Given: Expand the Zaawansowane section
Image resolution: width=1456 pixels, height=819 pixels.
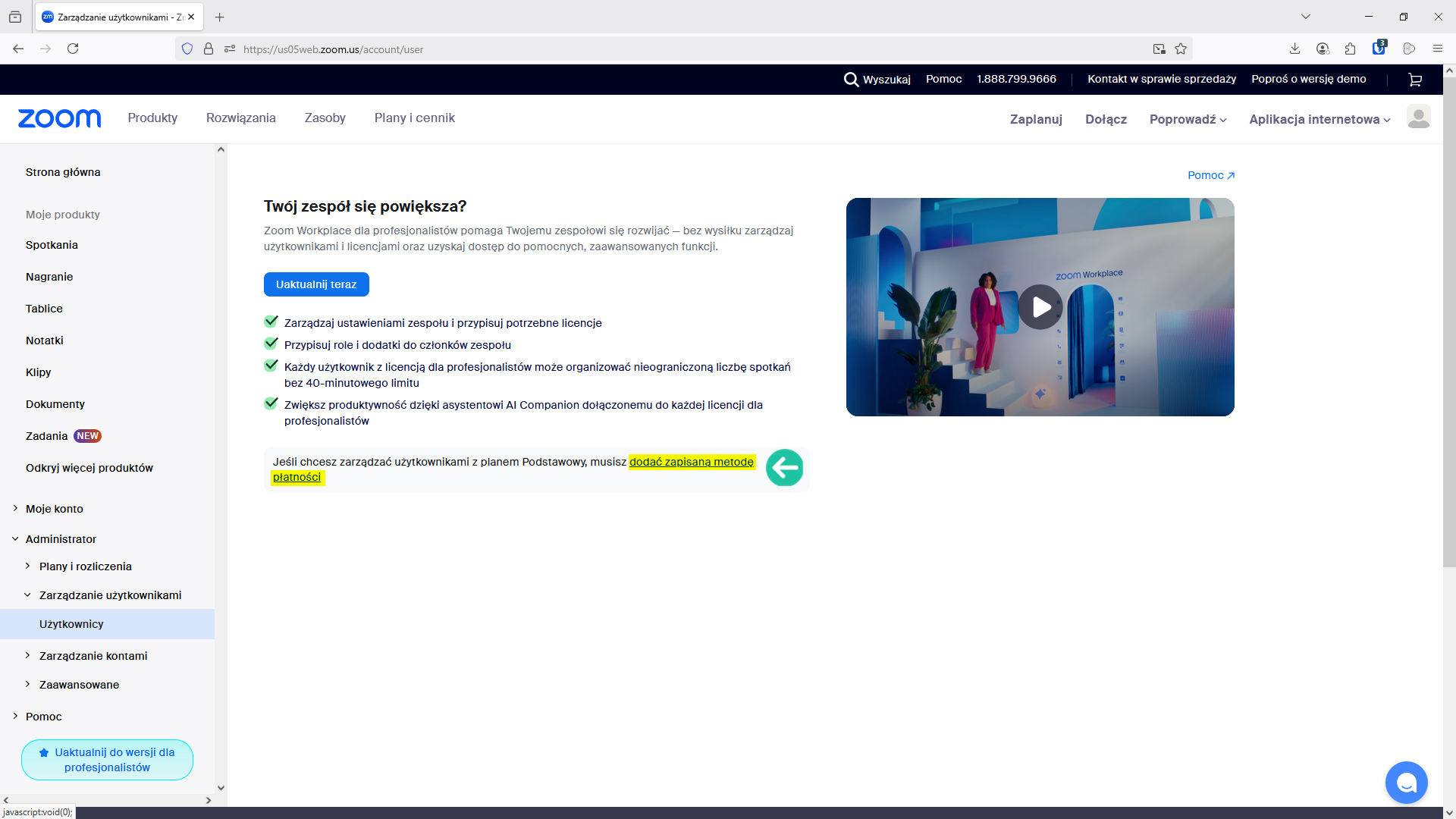Looking at the screenshot, I should click(x=27, y=684).
